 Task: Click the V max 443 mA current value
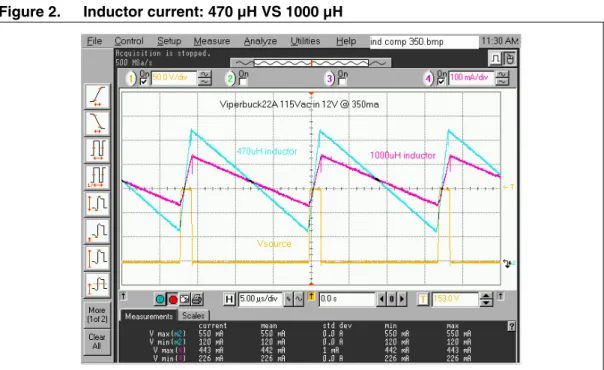coord(211,350)
